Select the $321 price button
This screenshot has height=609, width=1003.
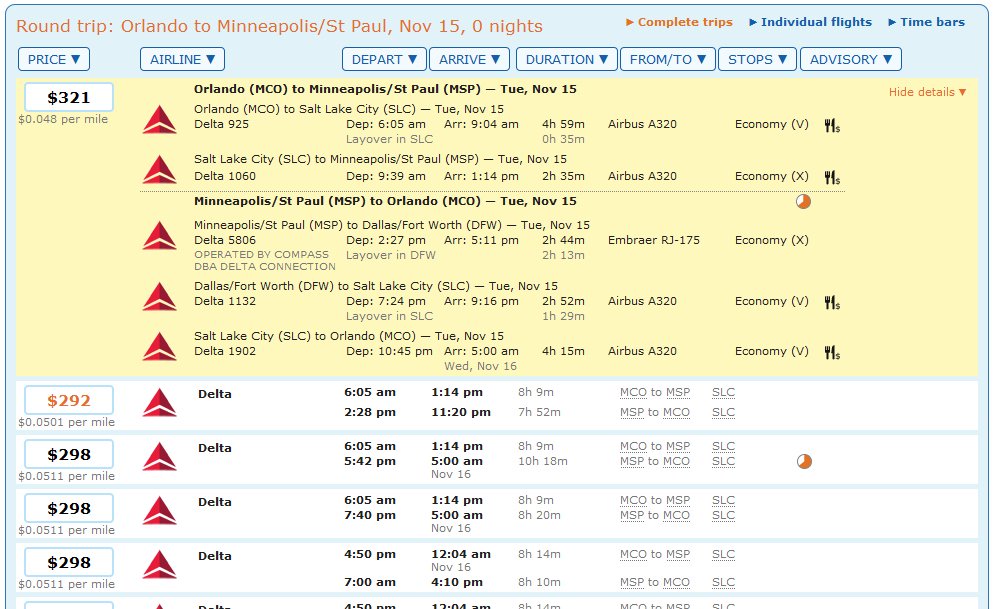(69, 98)
